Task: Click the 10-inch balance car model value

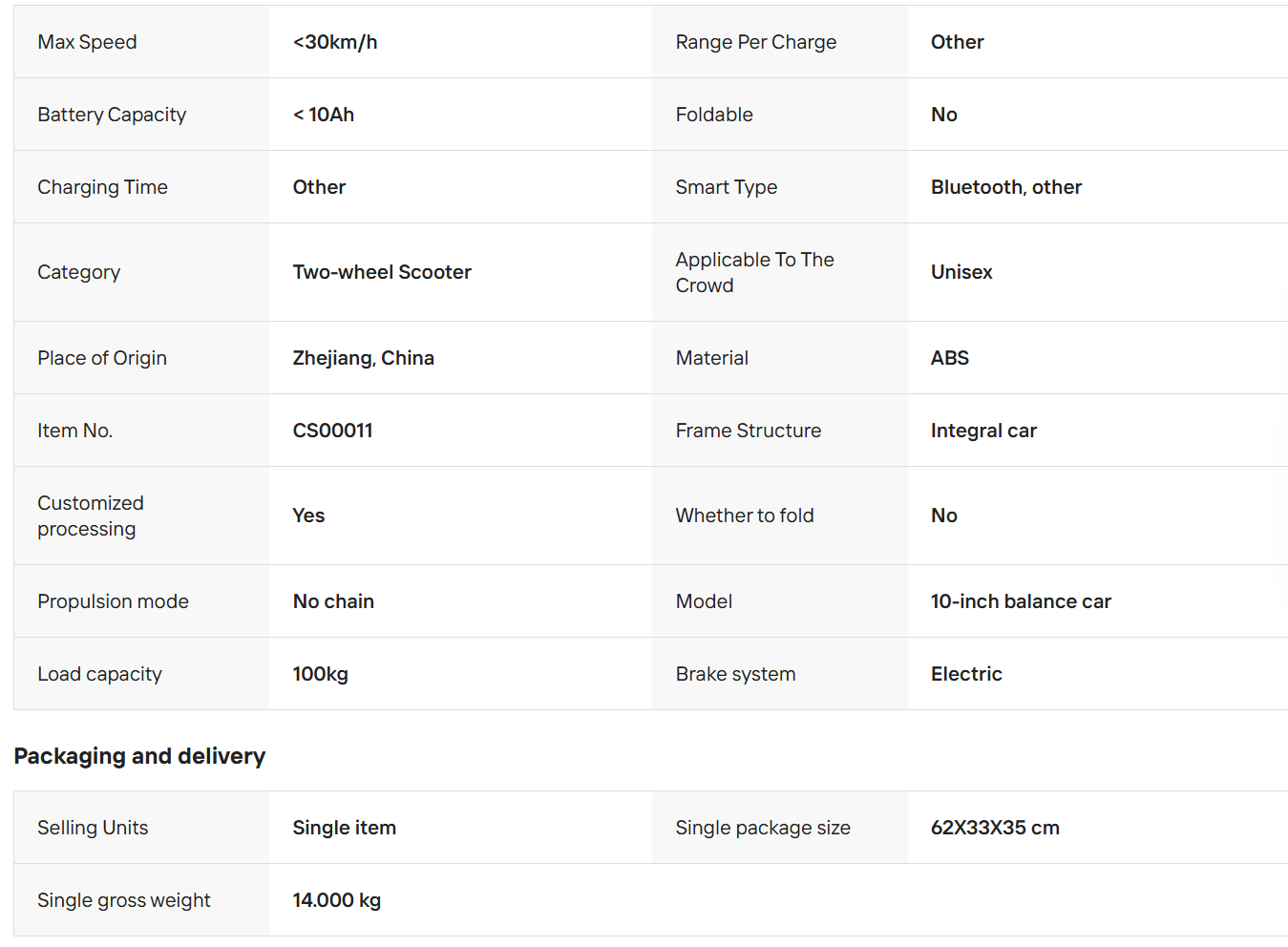Action: click(x=1021, y=601)
